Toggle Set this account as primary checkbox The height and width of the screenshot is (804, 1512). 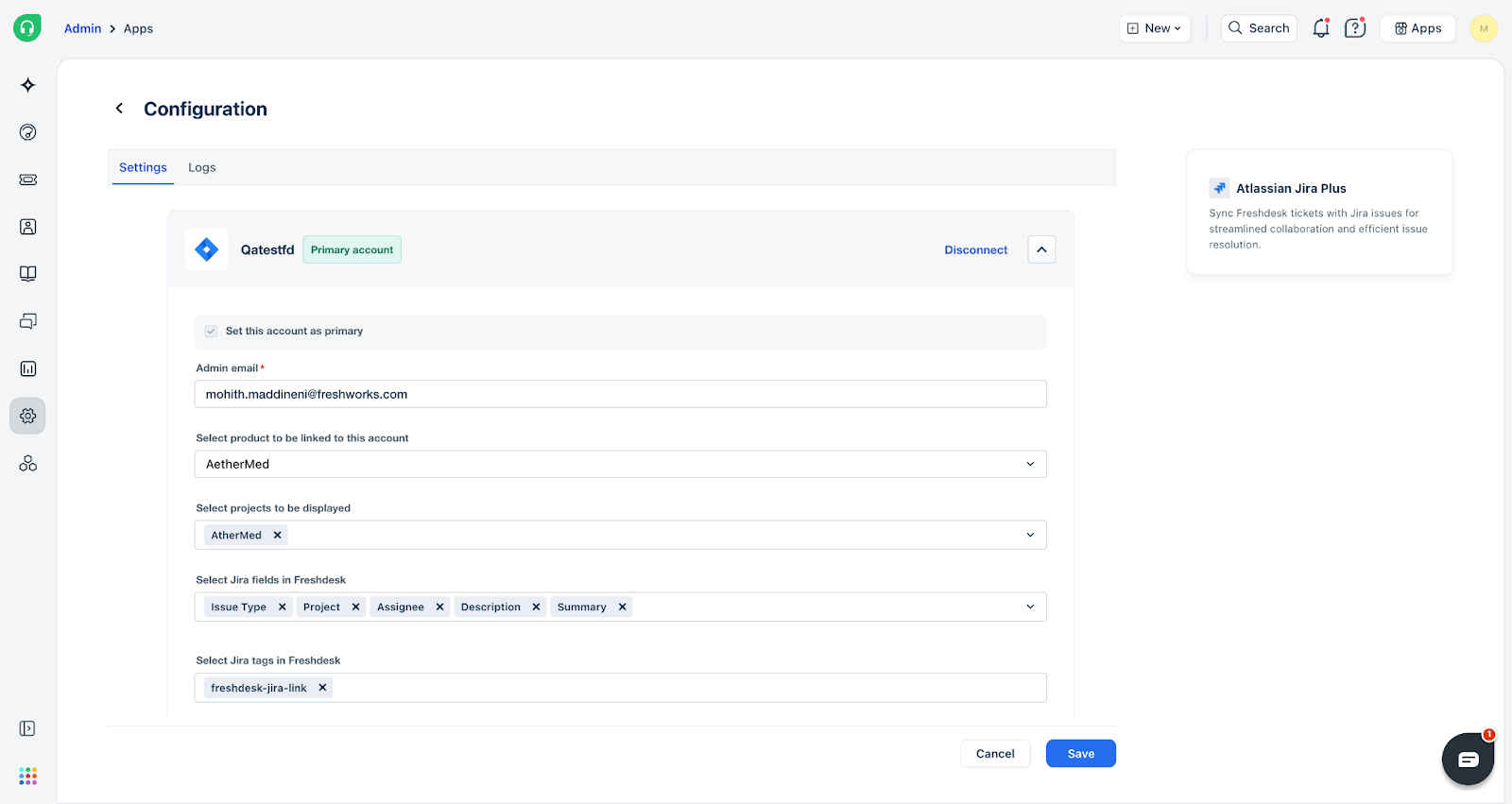(x=211, y=331)
